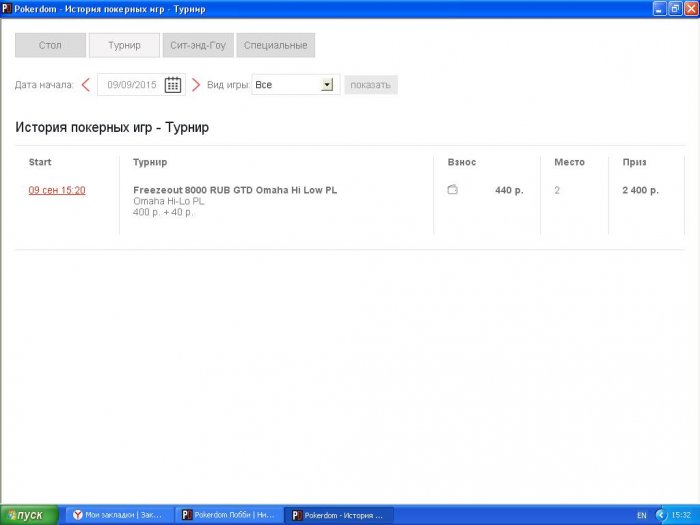Expand the Вид игры dropdown

tap(327, 84)
